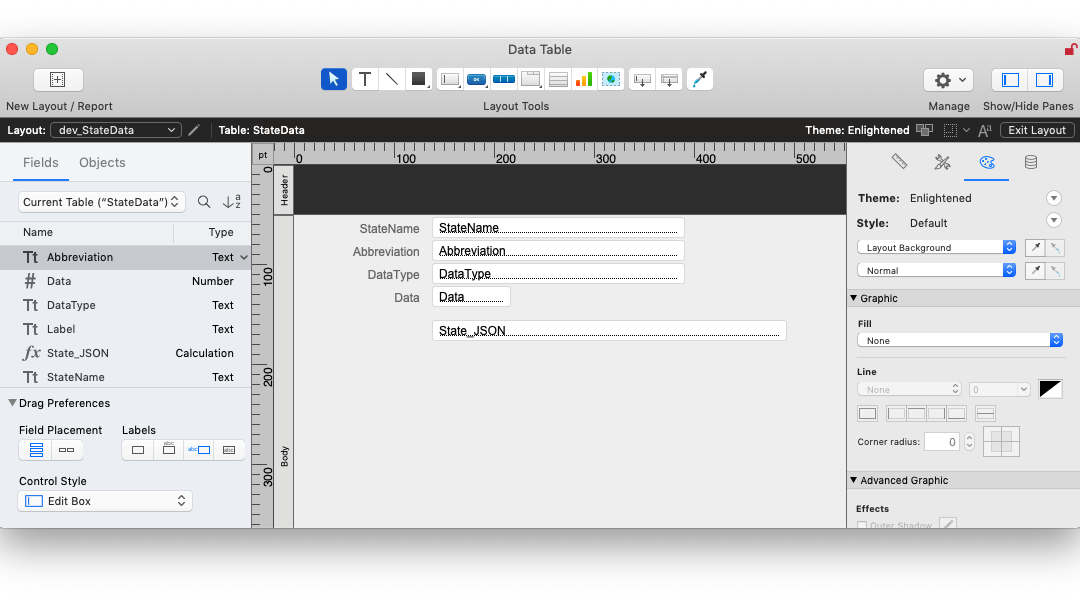The image size is (1080, 602).
Task: Click the Header part label
Action: pos(284,190)
